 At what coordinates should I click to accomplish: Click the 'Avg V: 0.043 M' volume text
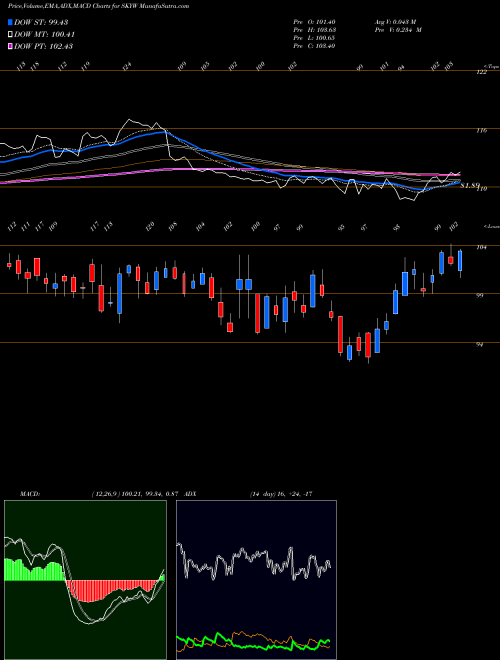pos(395,21)
